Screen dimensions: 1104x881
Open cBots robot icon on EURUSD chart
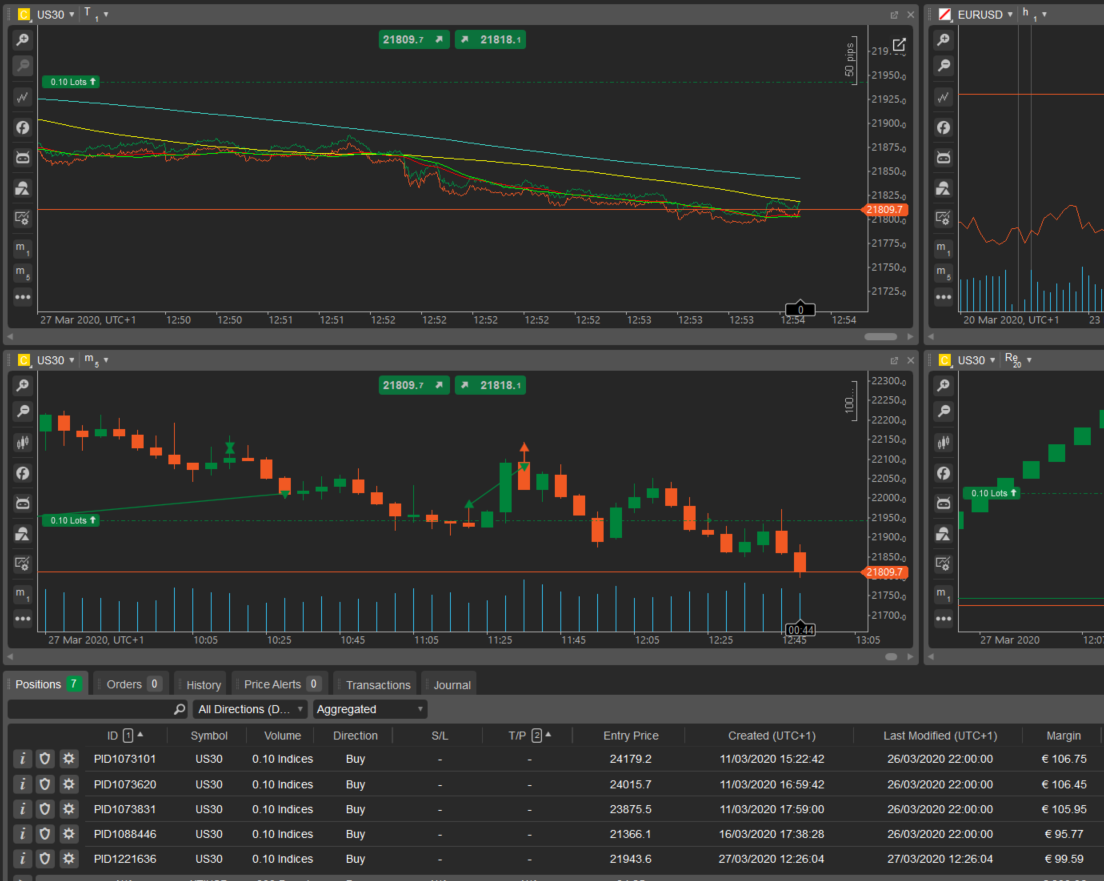coord(943,158)
